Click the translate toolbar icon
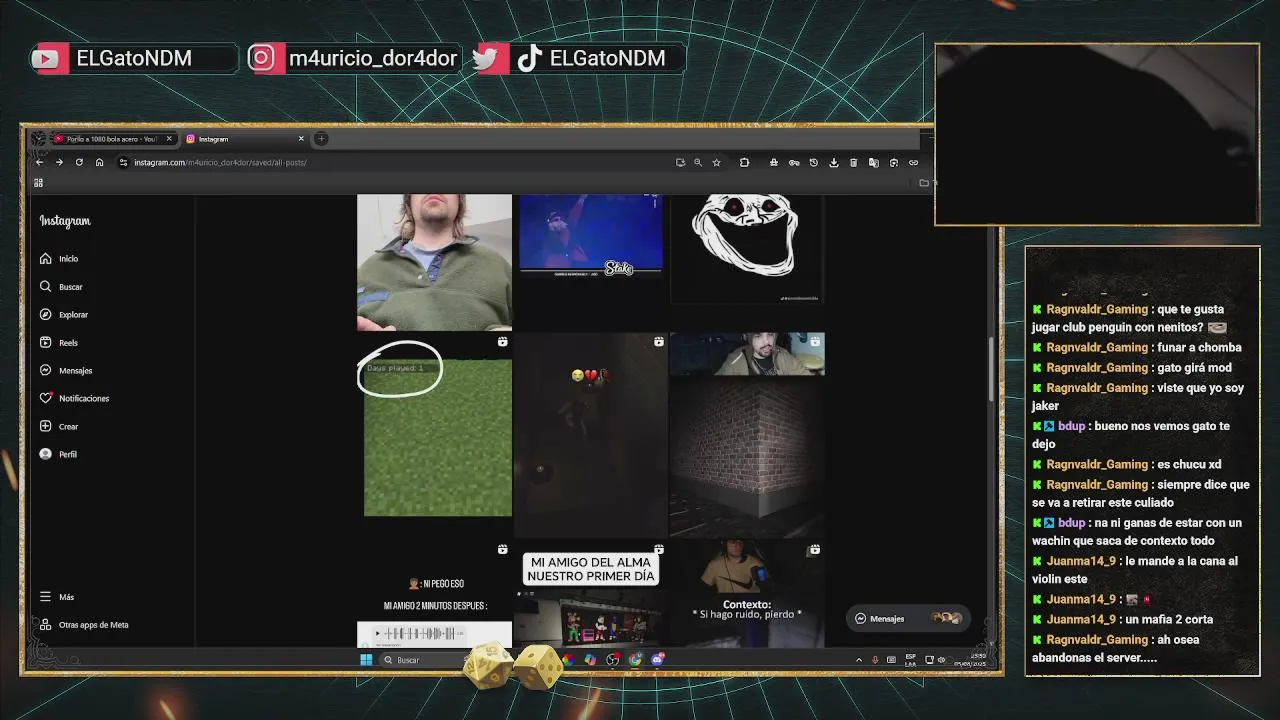Viewport: 1280px width, 720px height. [x=873, y=162]
